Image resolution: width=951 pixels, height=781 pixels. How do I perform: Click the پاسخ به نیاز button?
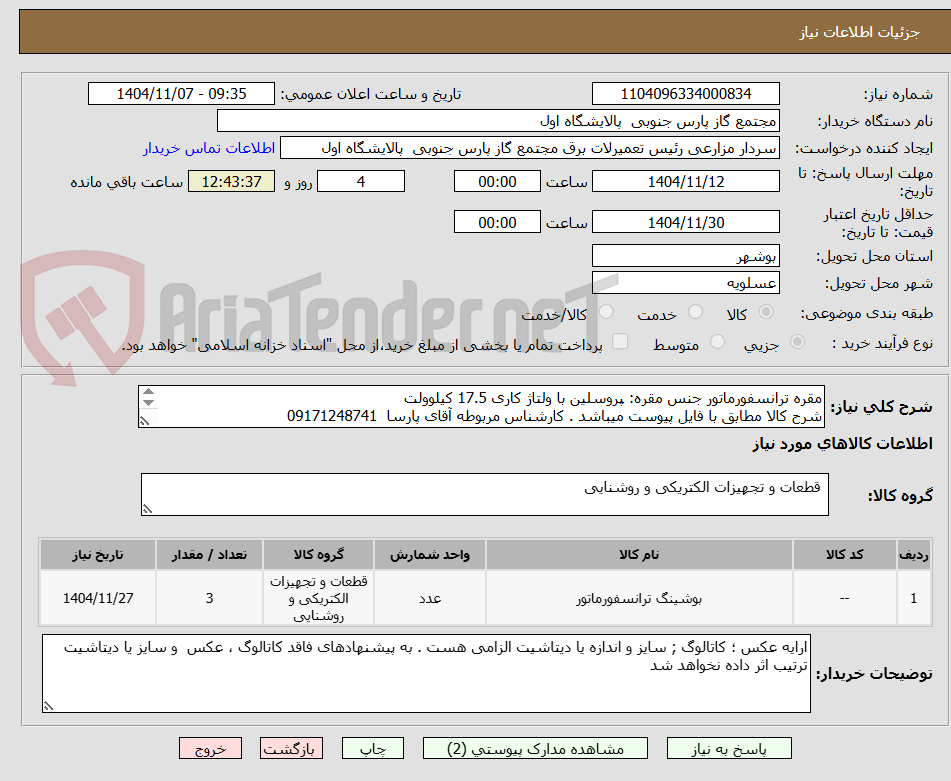729,748
